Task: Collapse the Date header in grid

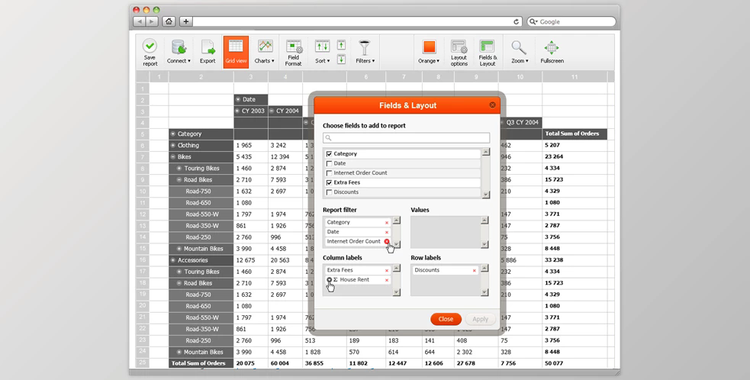Action: point(238,100)
